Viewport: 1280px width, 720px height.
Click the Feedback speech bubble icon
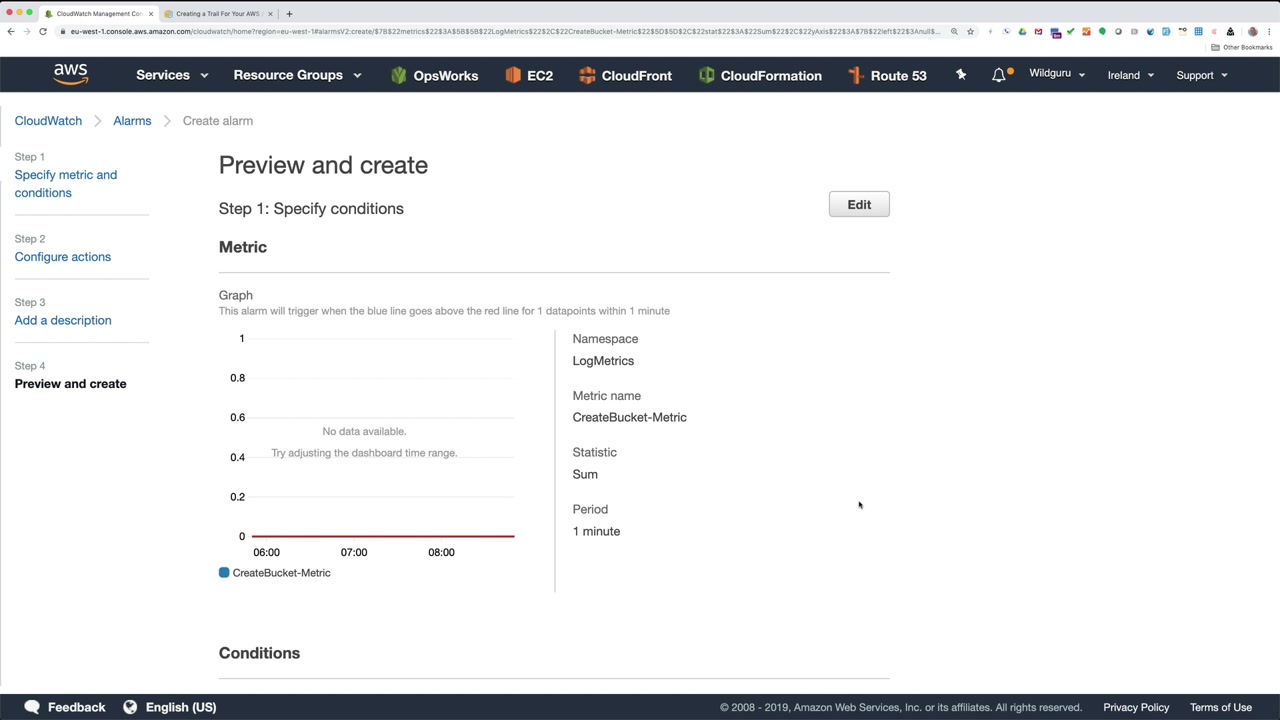(32, 707)
